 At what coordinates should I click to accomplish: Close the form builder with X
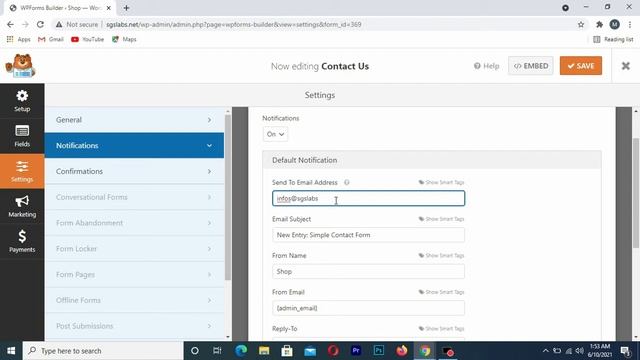pos(625,66)
